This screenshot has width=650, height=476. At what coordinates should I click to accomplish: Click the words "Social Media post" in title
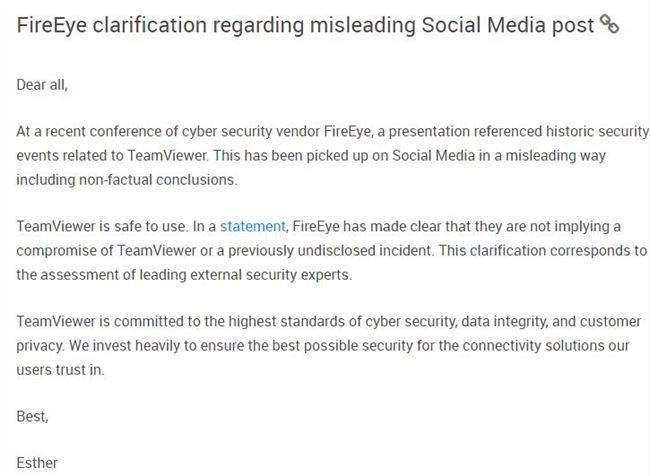[508, 25]
